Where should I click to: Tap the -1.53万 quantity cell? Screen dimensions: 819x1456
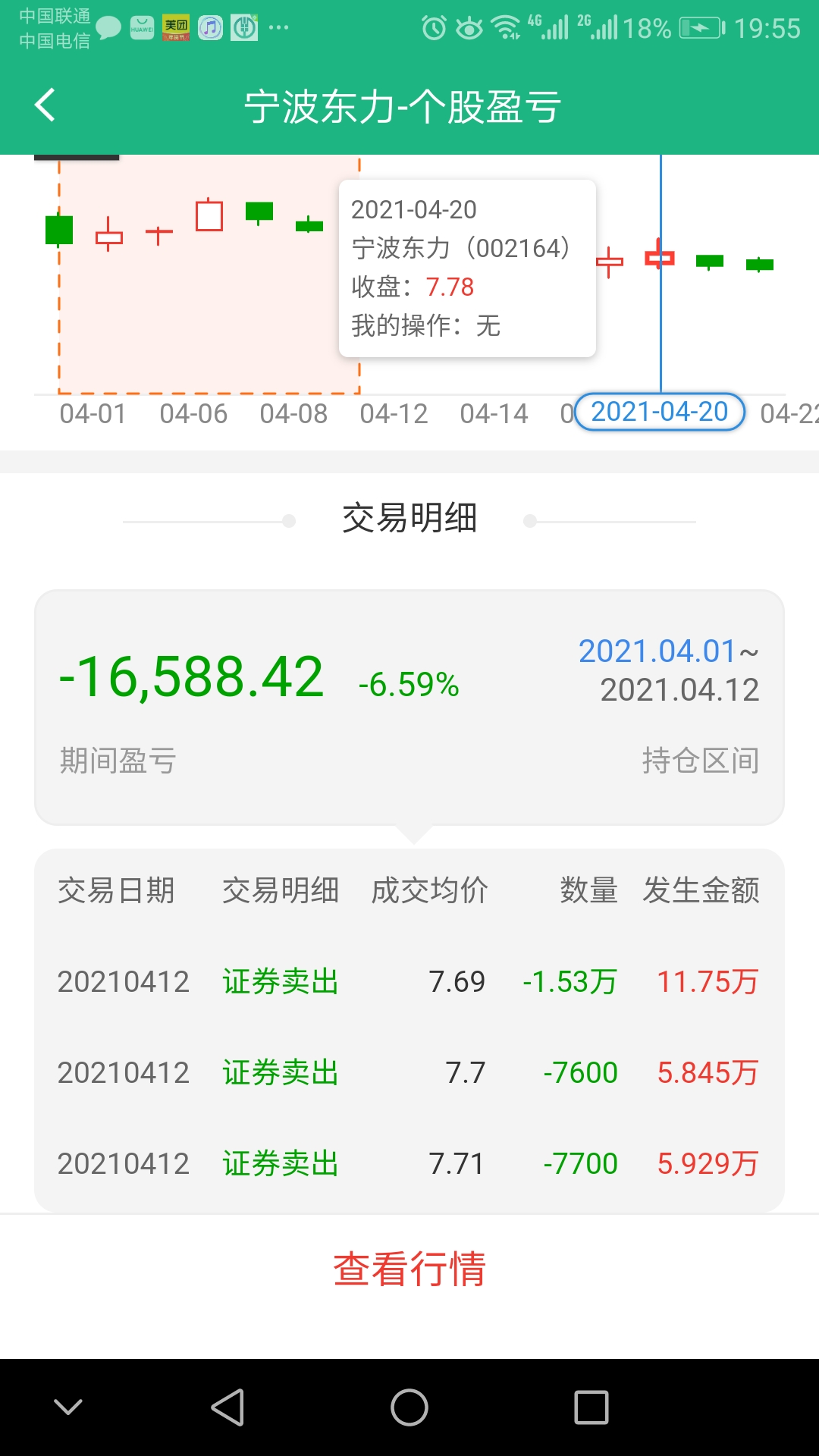click(570, 981)
